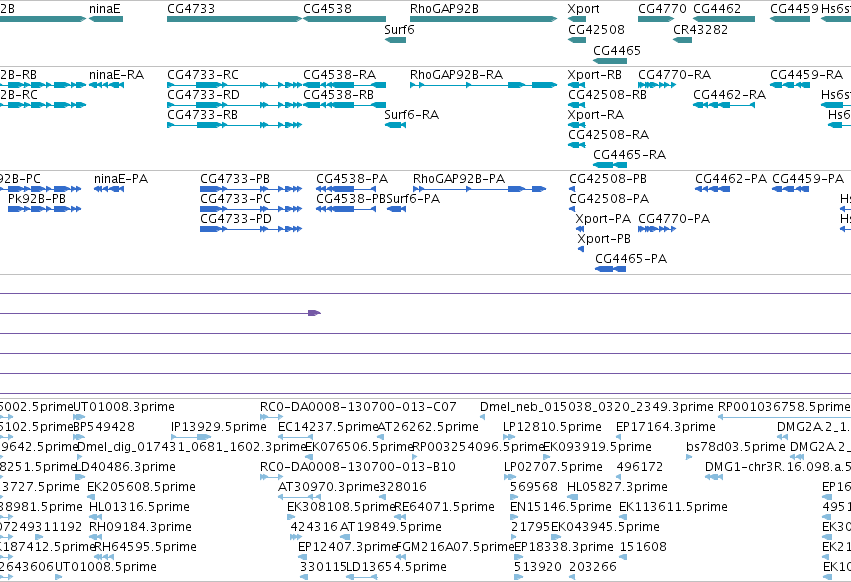Click the CG4733 gene bar
Screen dimensions: 851x582
click(x=234, y=19)
